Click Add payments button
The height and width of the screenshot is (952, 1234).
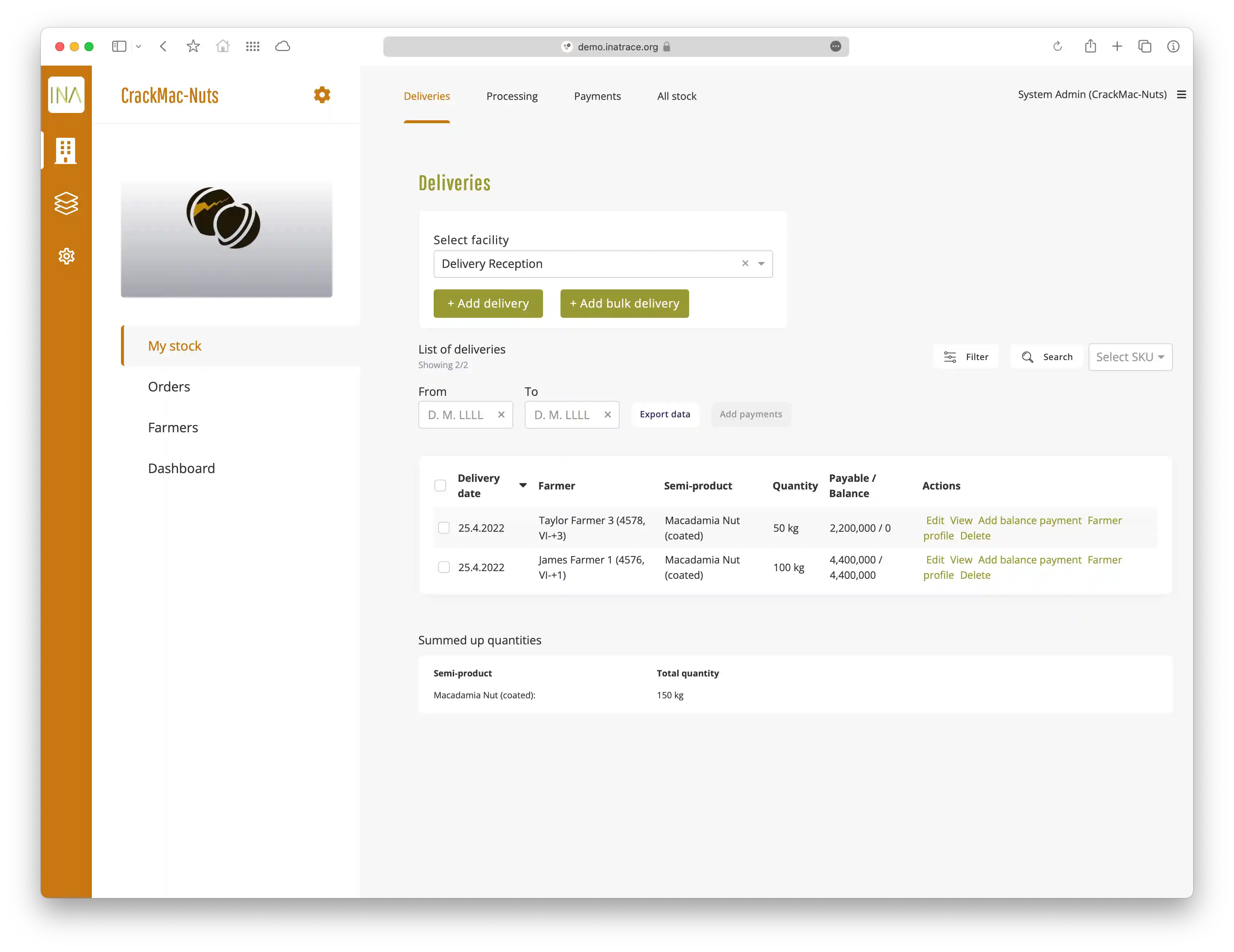pyautogui.click(x=750, y=414)
